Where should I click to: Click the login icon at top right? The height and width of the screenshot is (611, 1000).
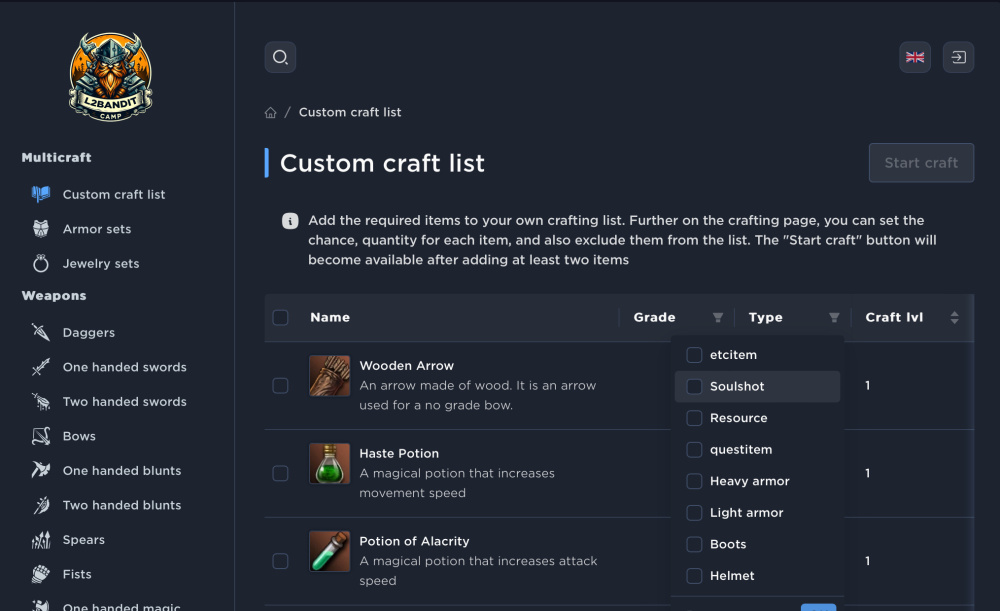958,57
